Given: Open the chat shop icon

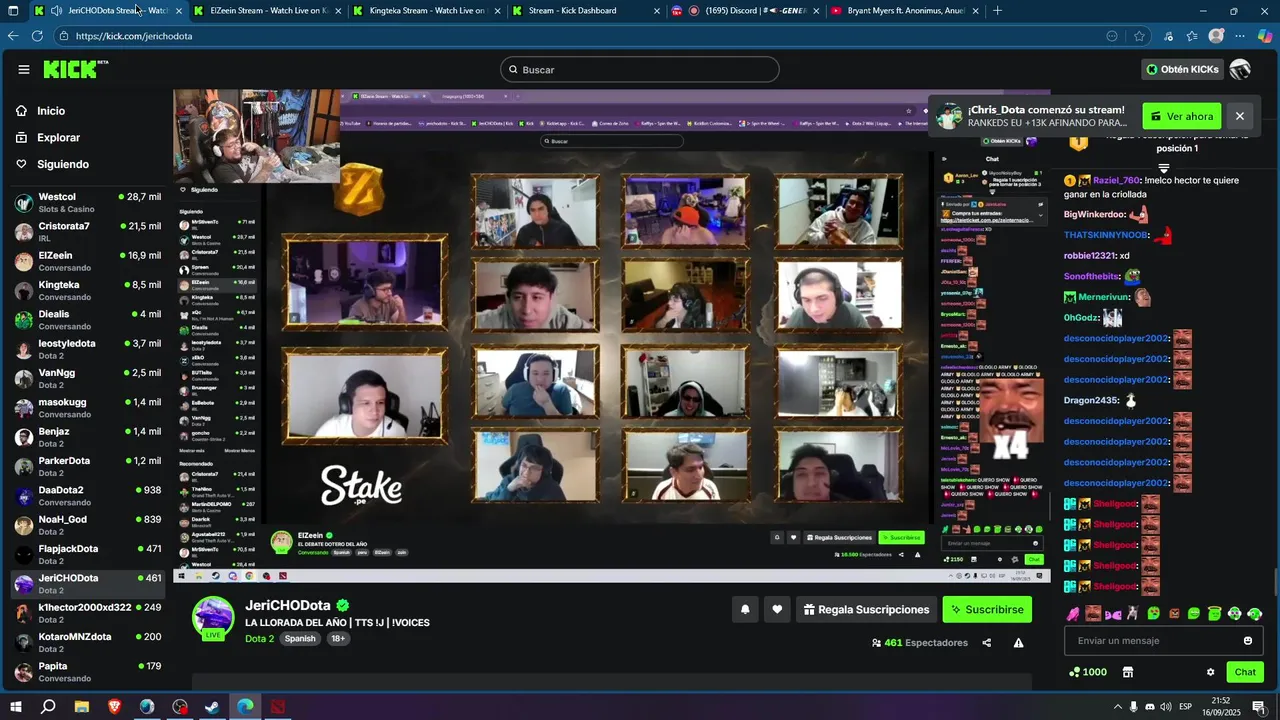Looking at the screenshot, I should (x=1128, y=672).
